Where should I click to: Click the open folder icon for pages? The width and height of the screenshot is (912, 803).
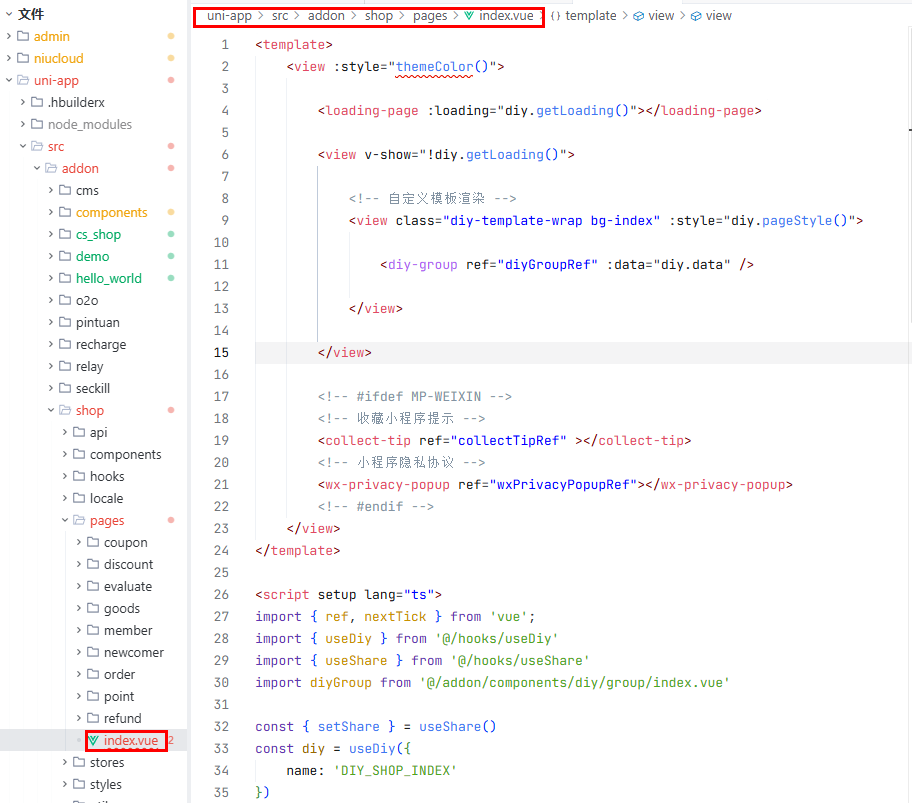tap(79, 521)
